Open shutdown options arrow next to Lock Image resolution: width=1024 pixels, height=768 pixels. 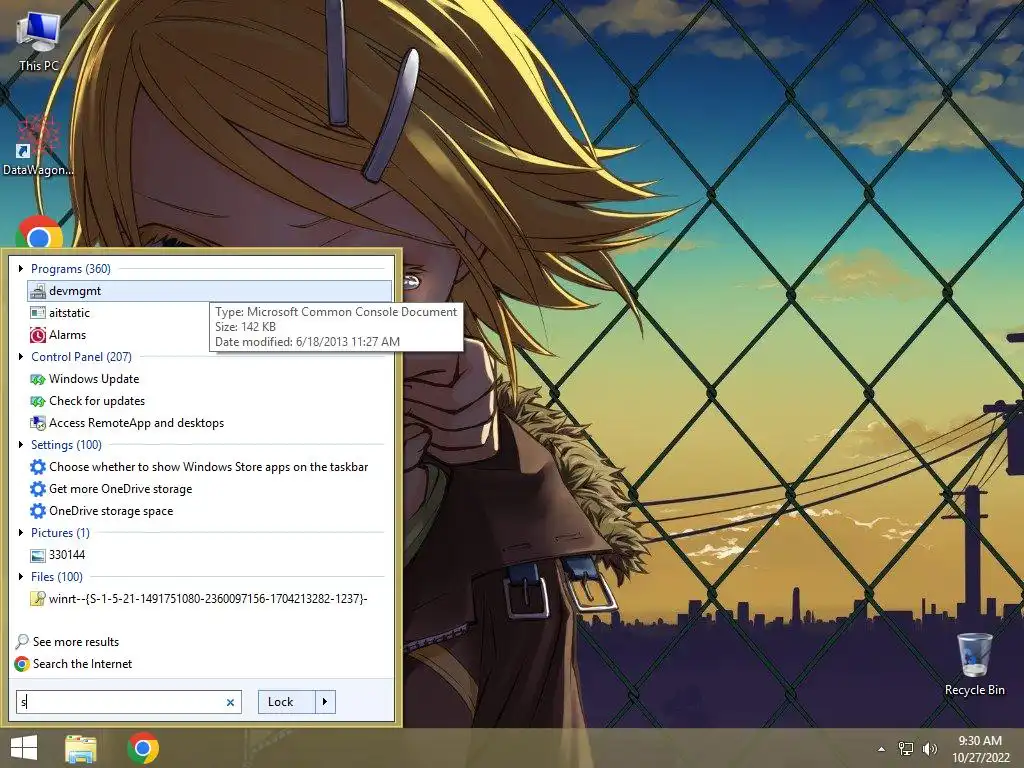click(325, 702)
